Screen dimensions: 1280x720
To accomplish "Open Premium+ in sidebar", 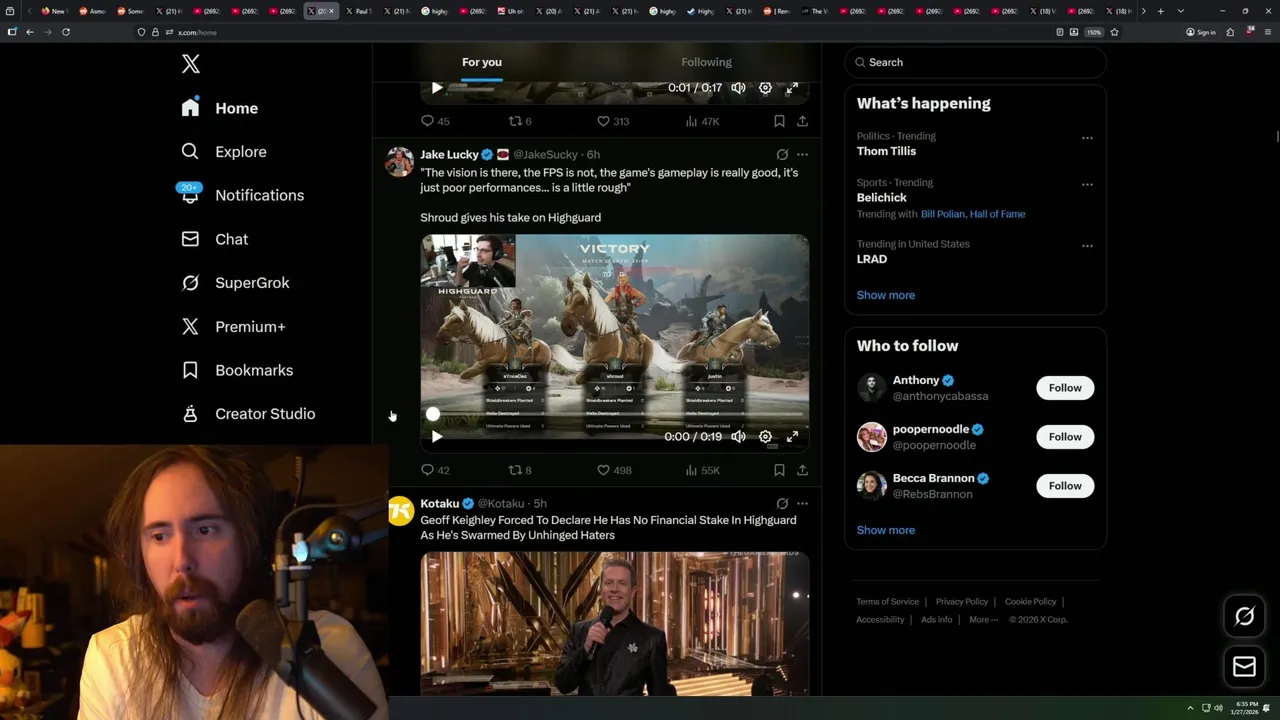I will pyautogui.click(x=233, y=327).
